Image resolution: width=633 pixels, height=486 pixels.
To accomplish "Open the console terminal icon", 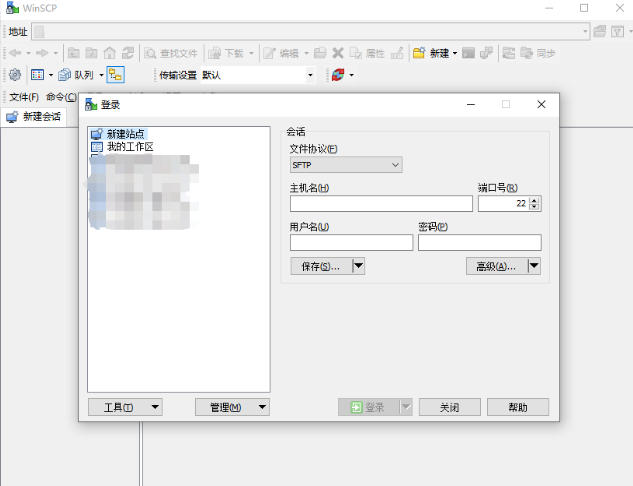I will [468, 53].
